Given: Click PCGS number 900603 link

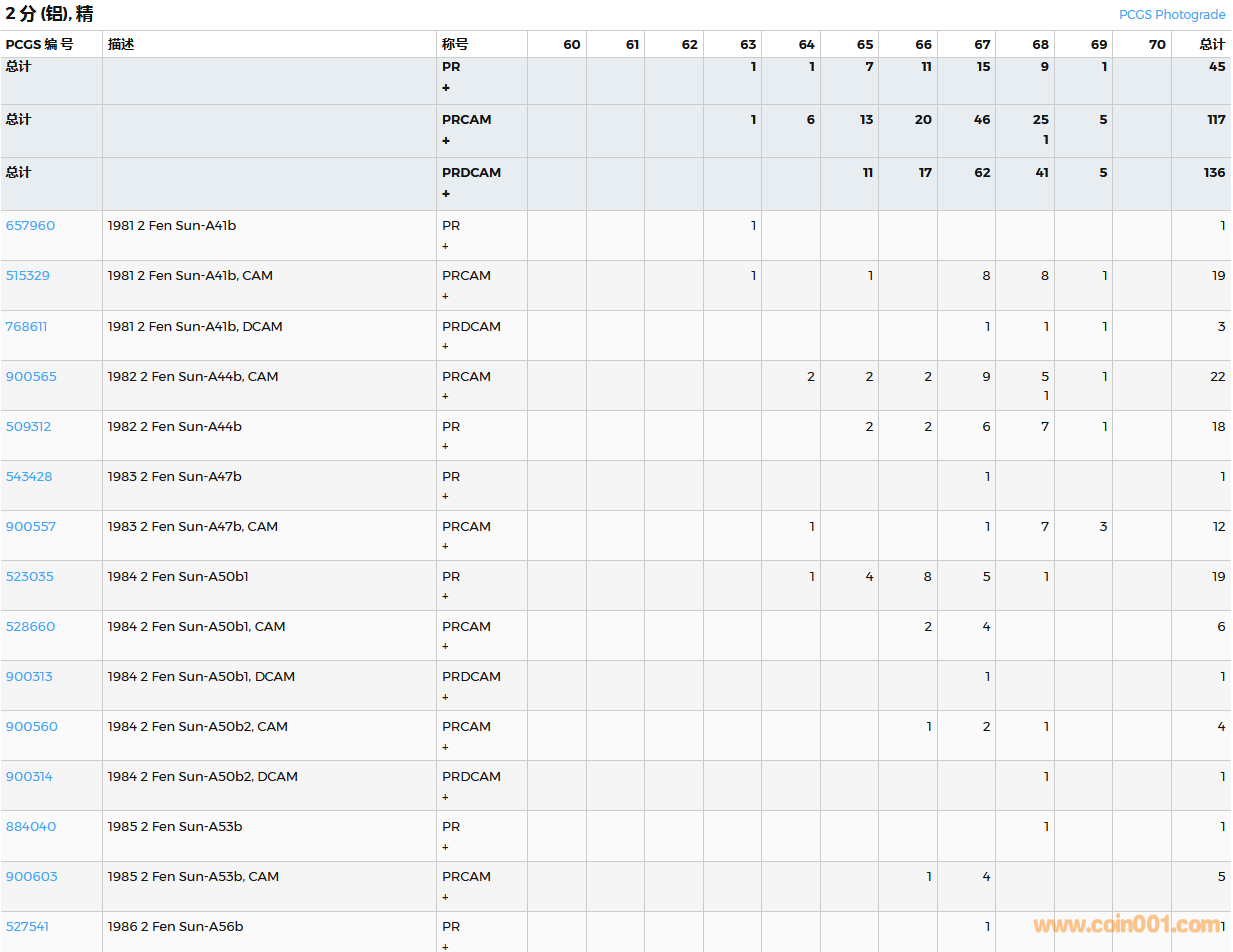Looking at the screenshot, I should point(32,877).
